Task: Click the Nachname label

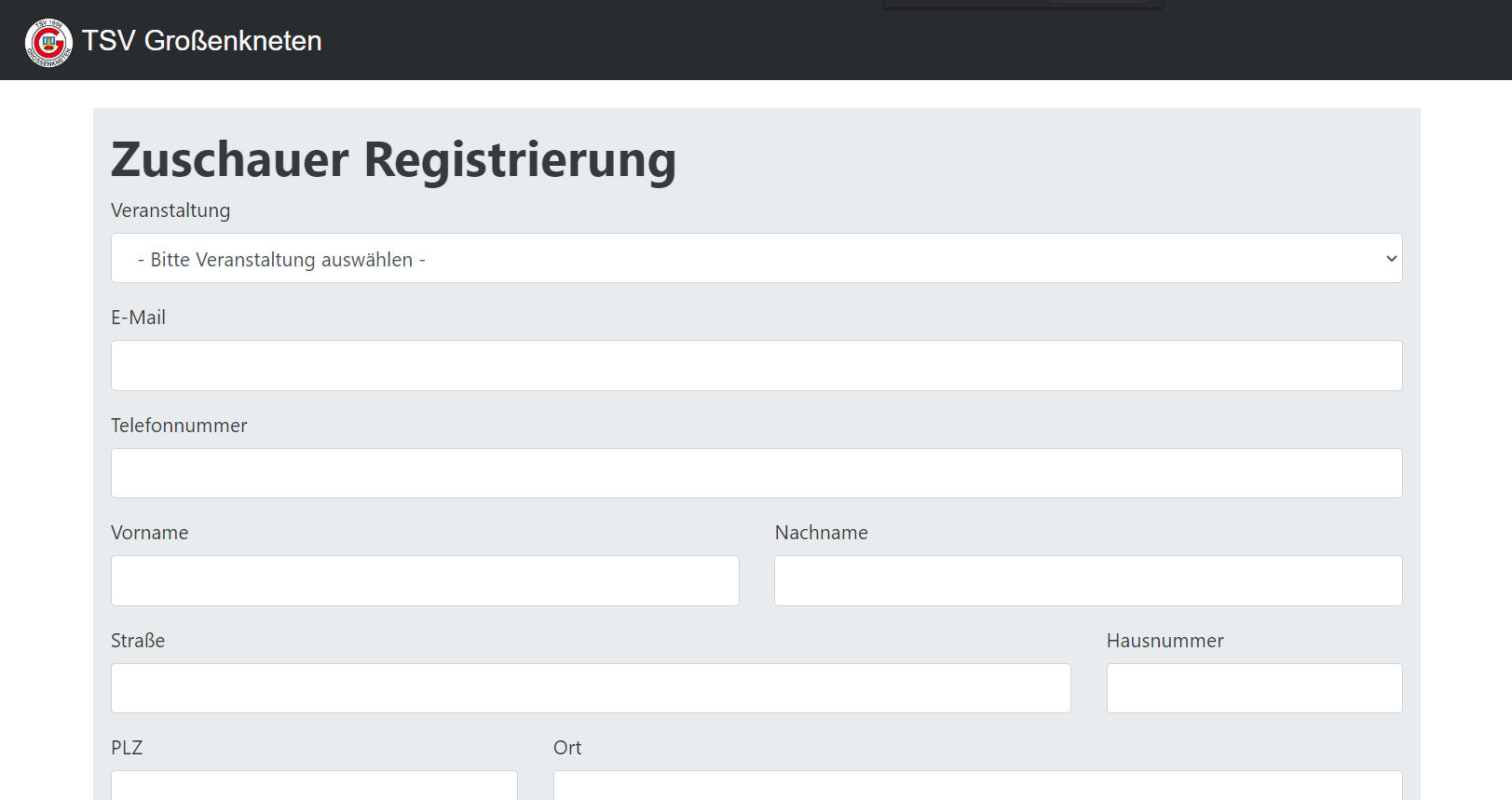Action: pyautogui.click(x=821, y=533)
